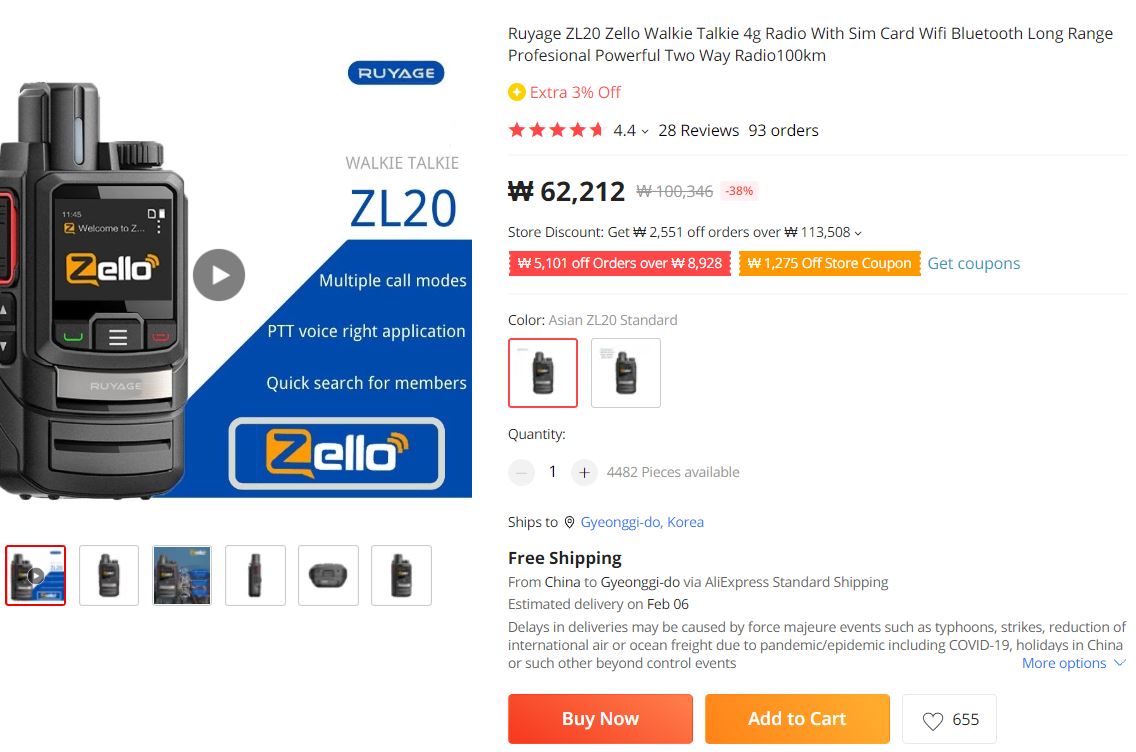Click the five-star rating icons
The width and height of the screenshot is (1136, 752).
pyautogui.click(x=556, y=130)
